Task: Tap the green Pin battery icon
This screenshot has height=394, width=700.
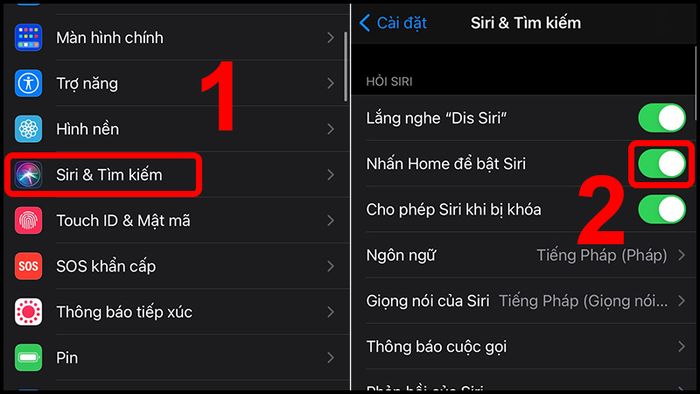Action: 28,357
